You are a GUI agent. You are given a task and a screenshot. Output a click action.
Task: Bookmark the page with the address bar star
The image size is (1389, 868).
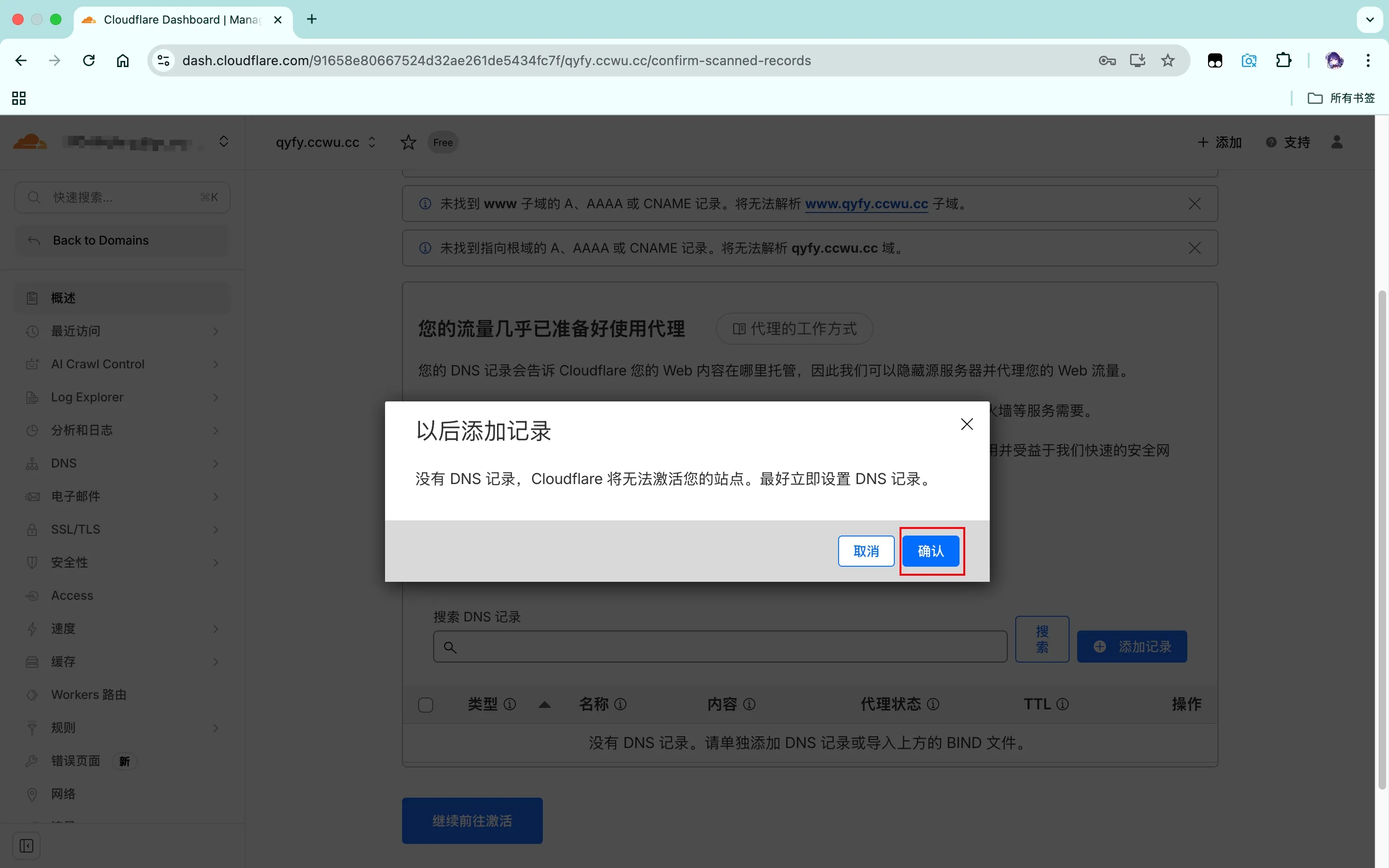1167,61
